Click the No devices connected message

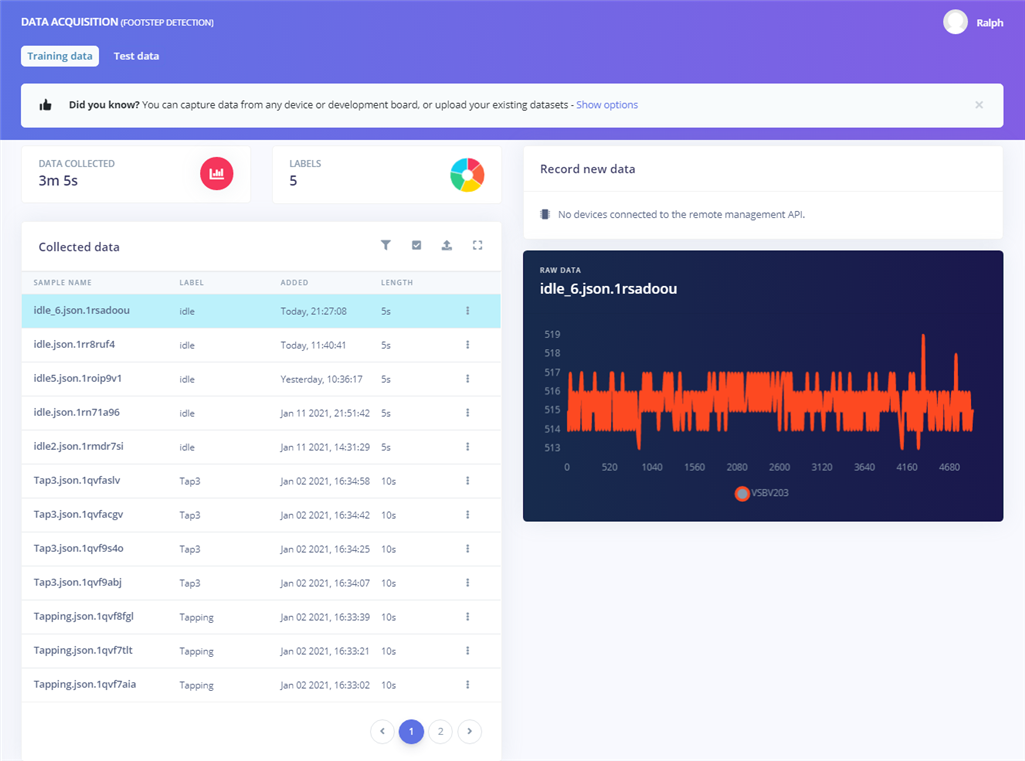pos(681,214)
